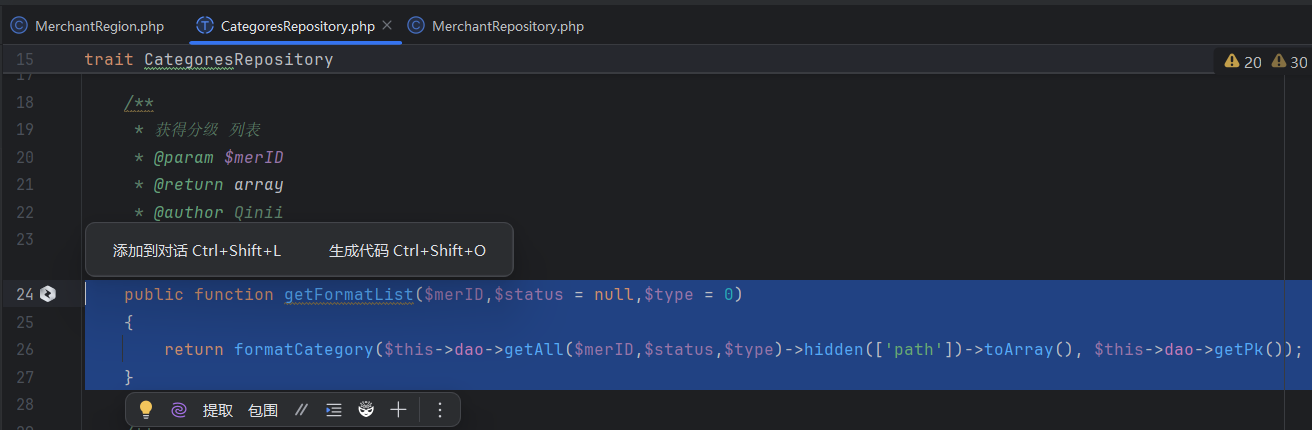Click the reformat code indent icon
The width and height of the screenshot is (1312, 430).
334,410
